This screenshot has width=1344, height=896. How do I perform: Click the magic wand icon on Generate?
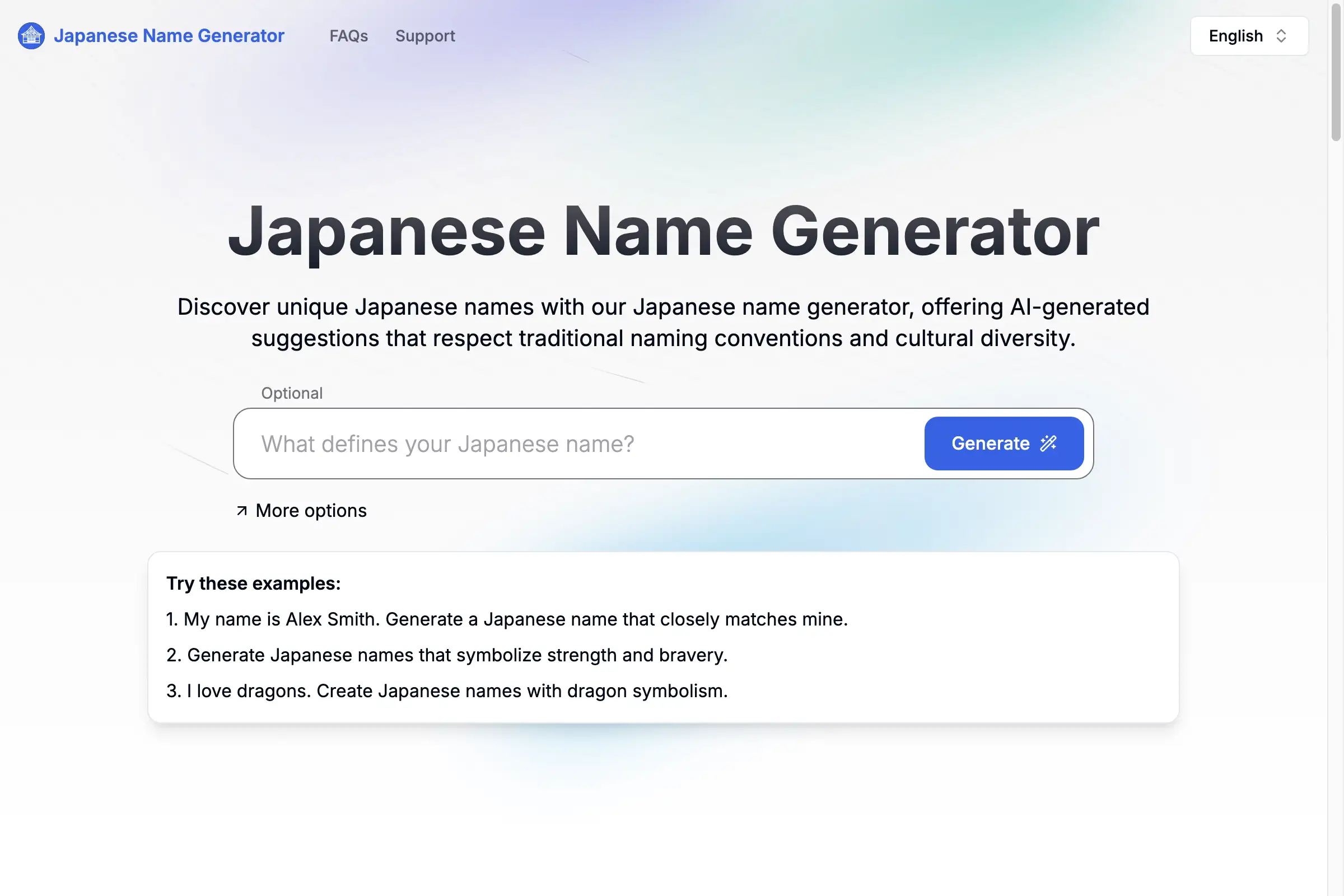[x=1048, y=444]
